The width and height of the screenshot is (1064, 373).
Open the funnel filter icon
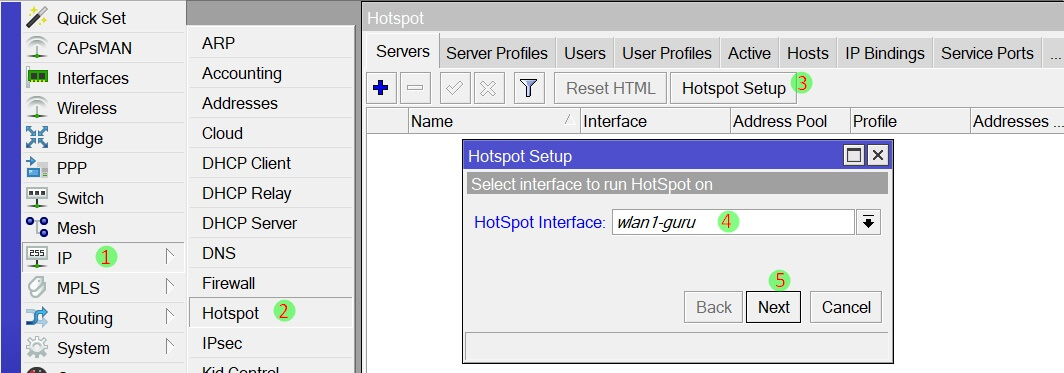529,88
